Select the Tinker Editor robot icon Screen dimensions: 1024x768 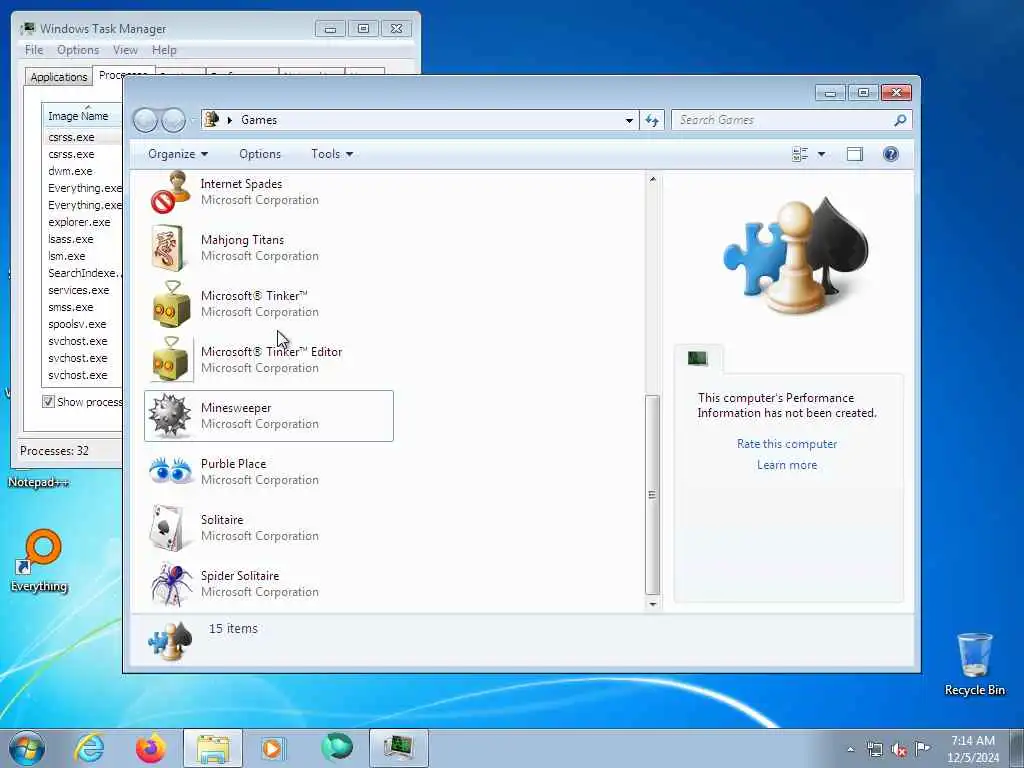point(171,359)
